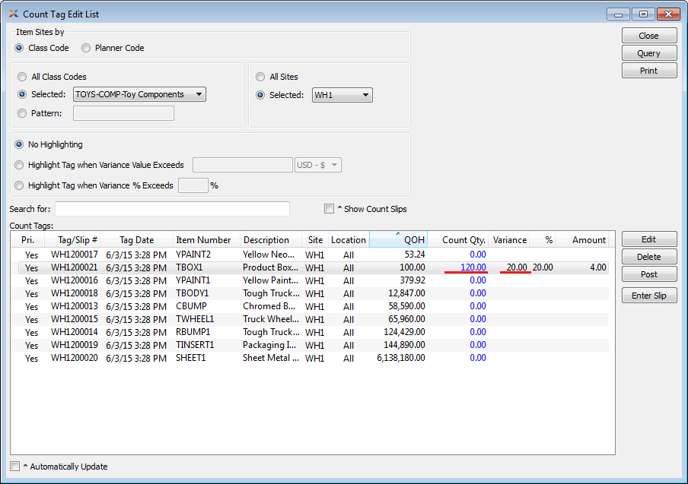Choose the All Class Codes option
The width and height of the screenshot is (688, 484).
[23, 76]
